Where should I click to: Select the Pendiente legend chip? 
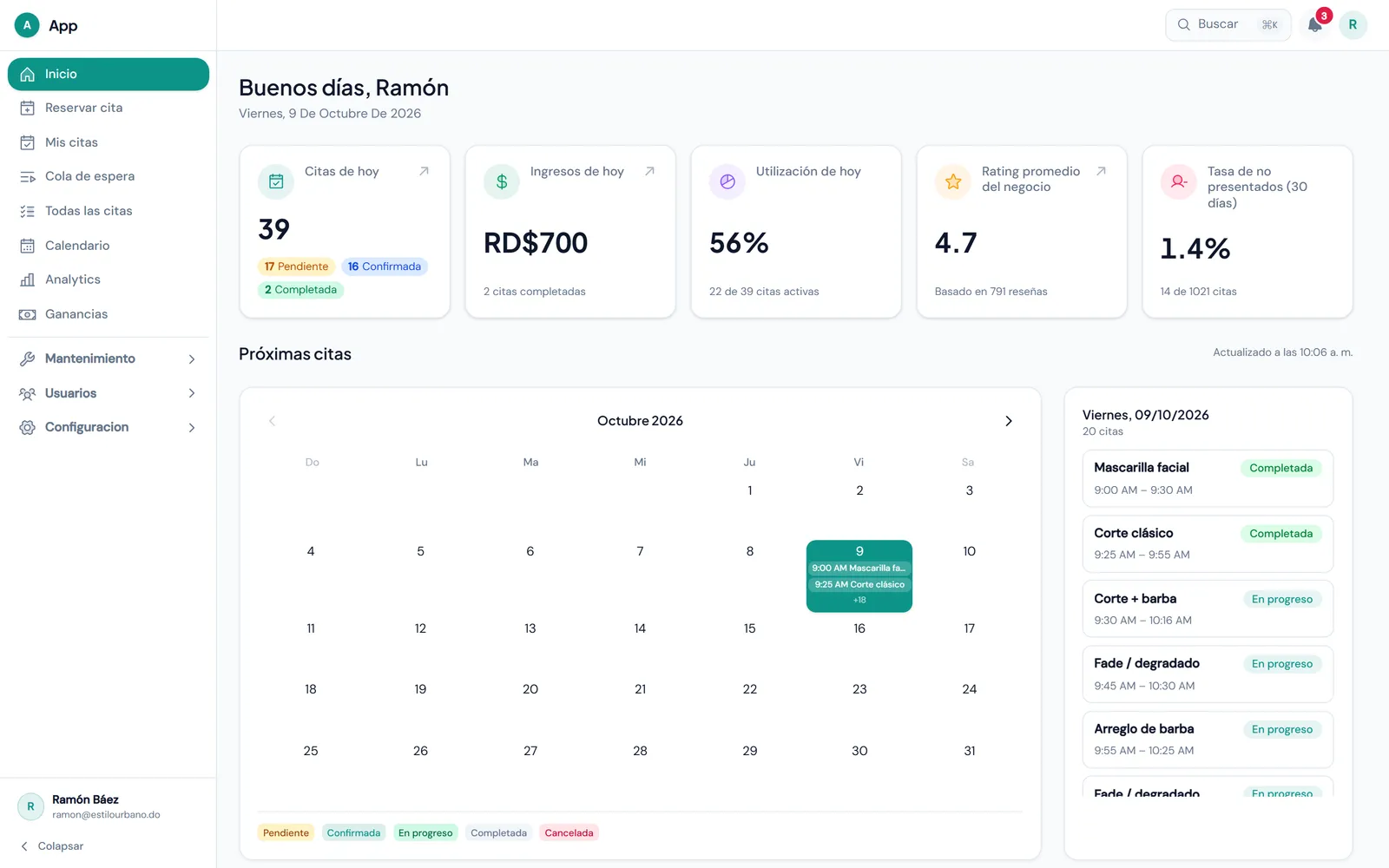point(286,833)
